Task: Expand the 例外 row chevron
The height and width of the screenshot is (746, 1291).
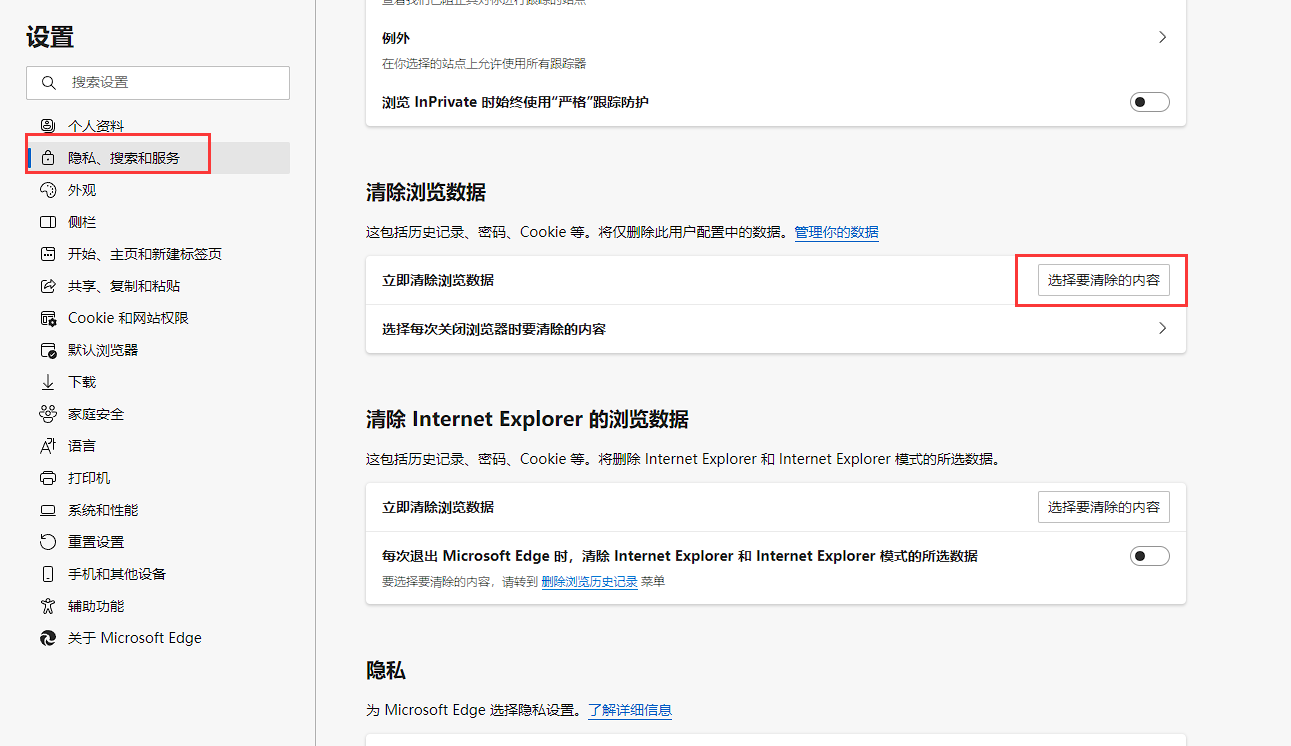Action: pos(1162,37)
